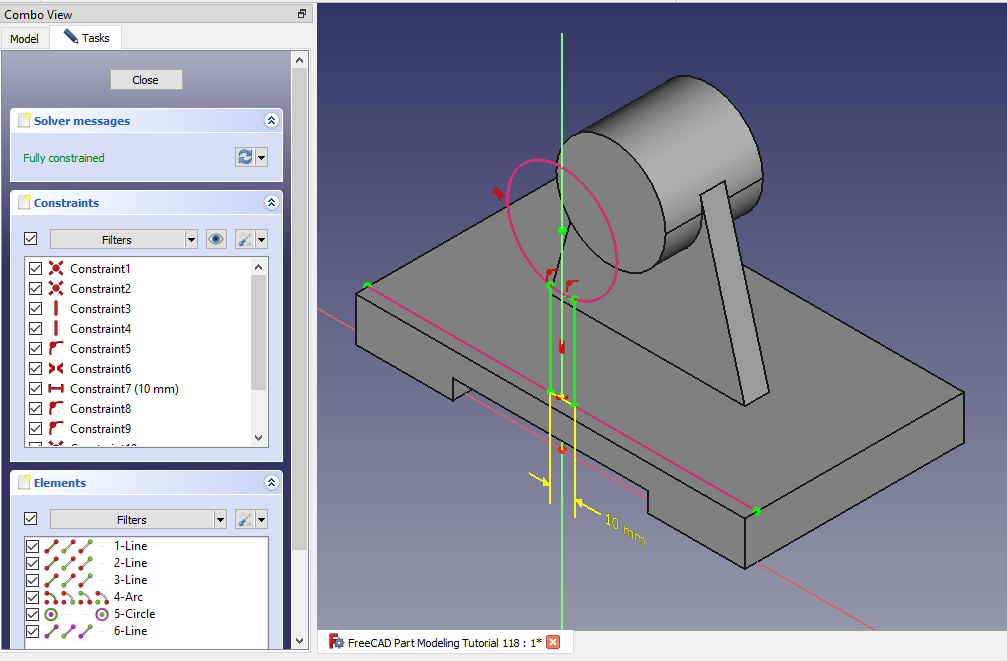Collapse the Solver messages section
Image resolution: width=1007 pixels, height=661 pixels.
(x=270, y=121)
